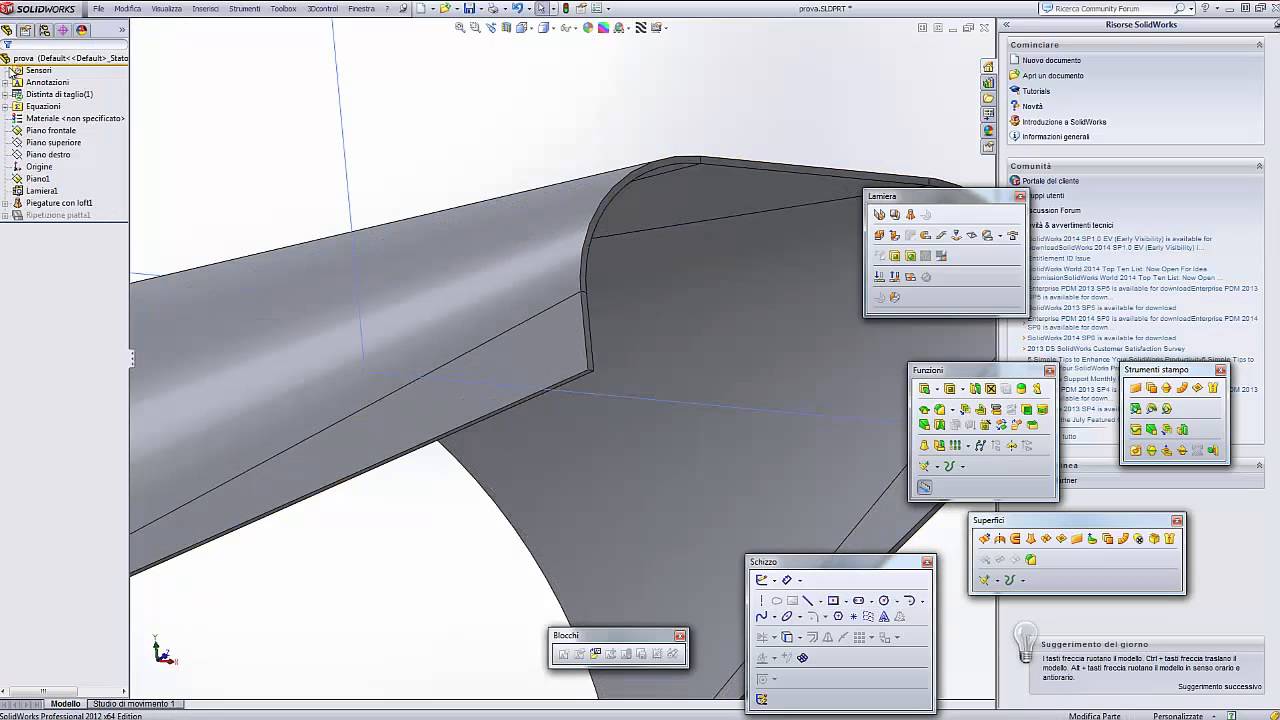This screenshot has height=720, width=1280.
Task: Collapse the Cominciare section
Action: pos(1260,45)
